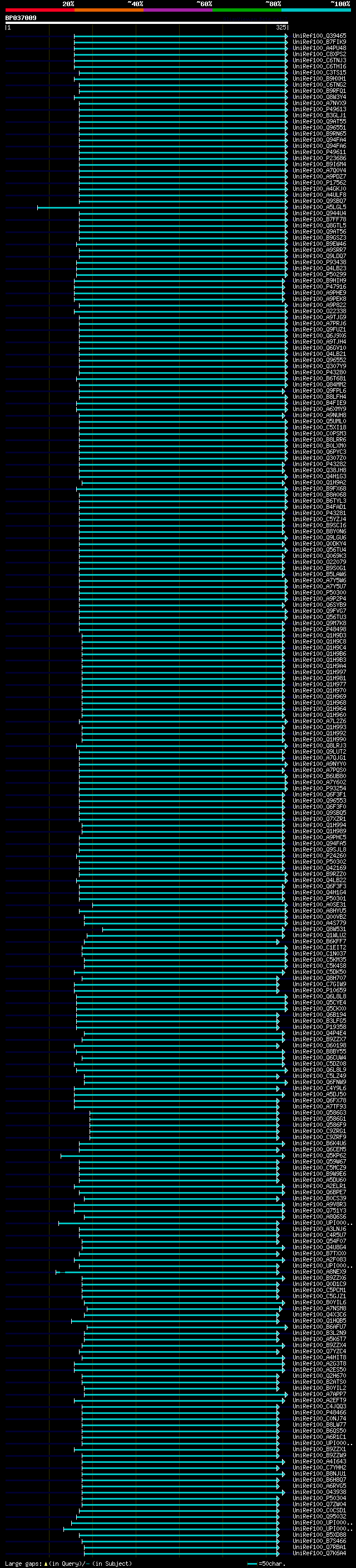
Task: Open hit UniRef100_B7FIX9
Action: tap(319, 42)
